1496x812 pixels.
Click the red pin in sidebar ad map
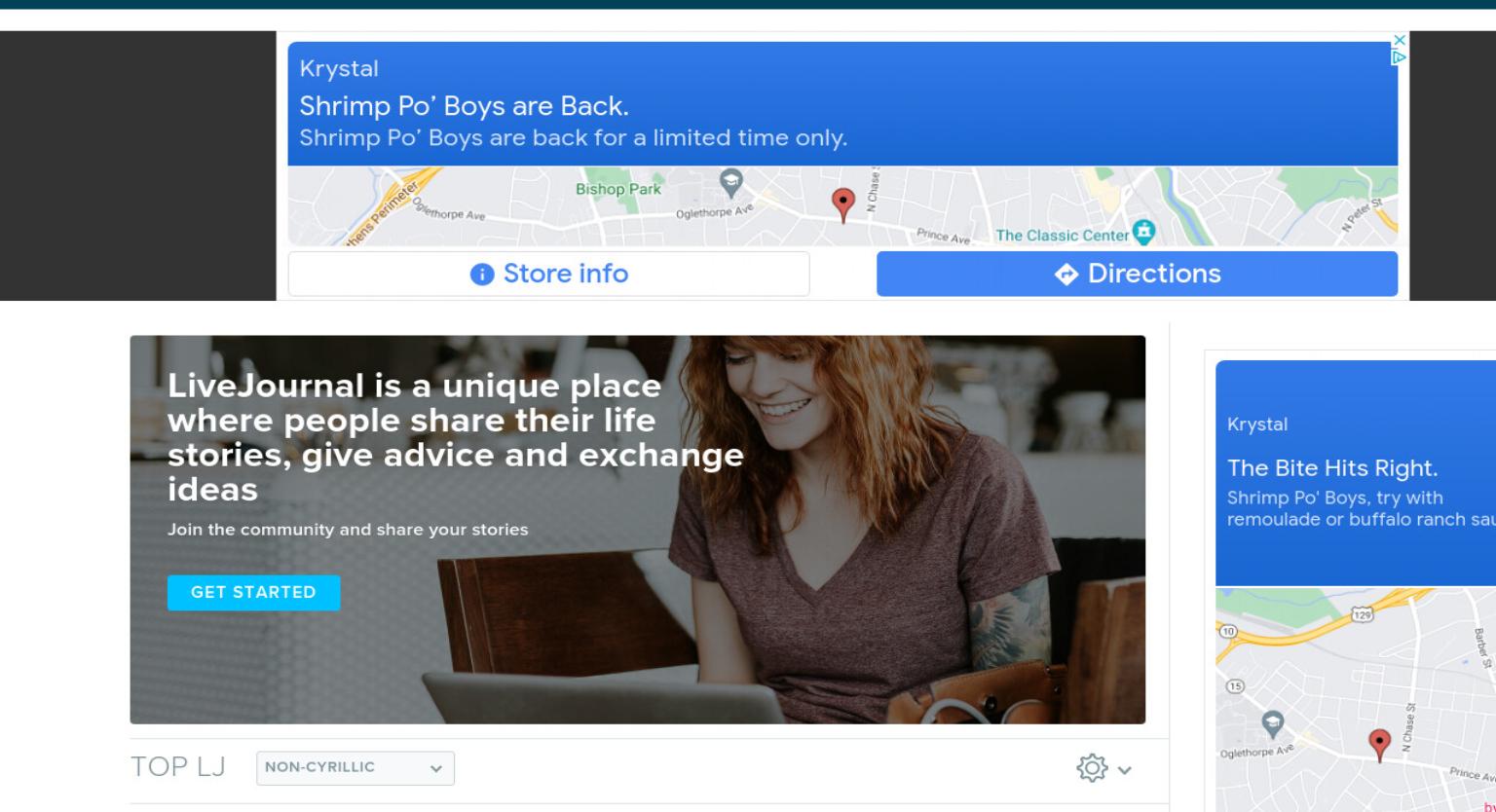pyautogui.click(x=1379, y=745)
